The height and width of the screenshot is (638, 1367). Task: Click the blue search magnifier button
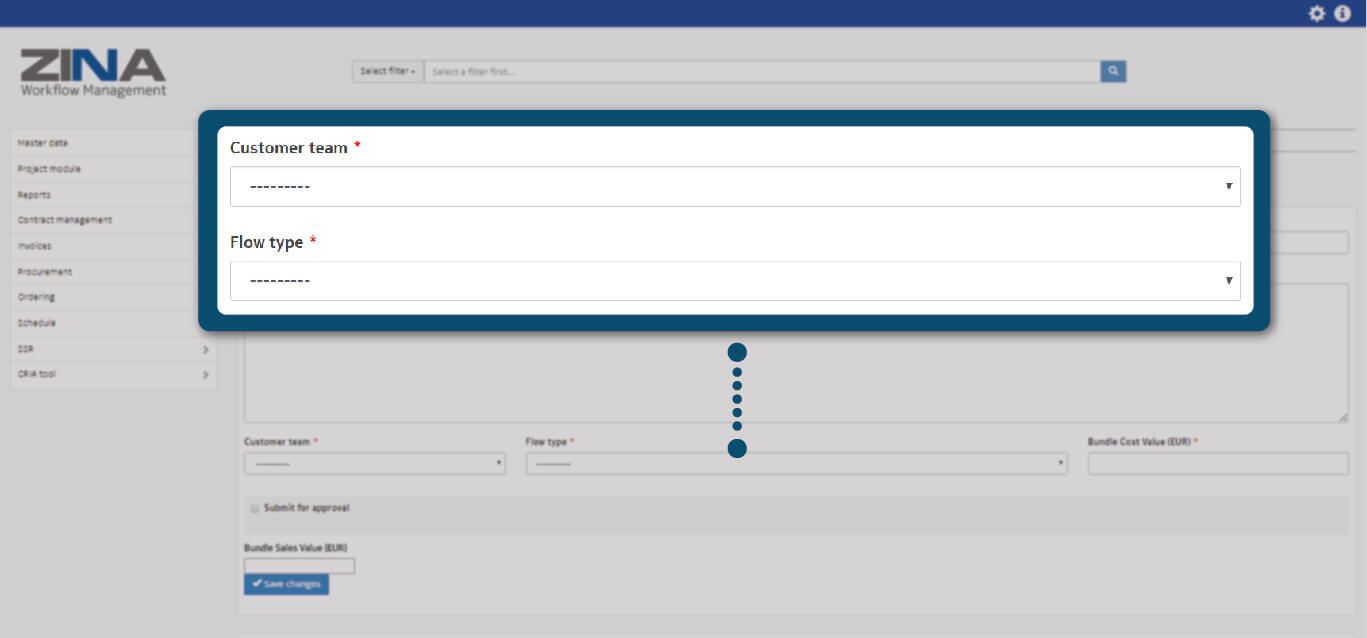tap(1113, 71)
